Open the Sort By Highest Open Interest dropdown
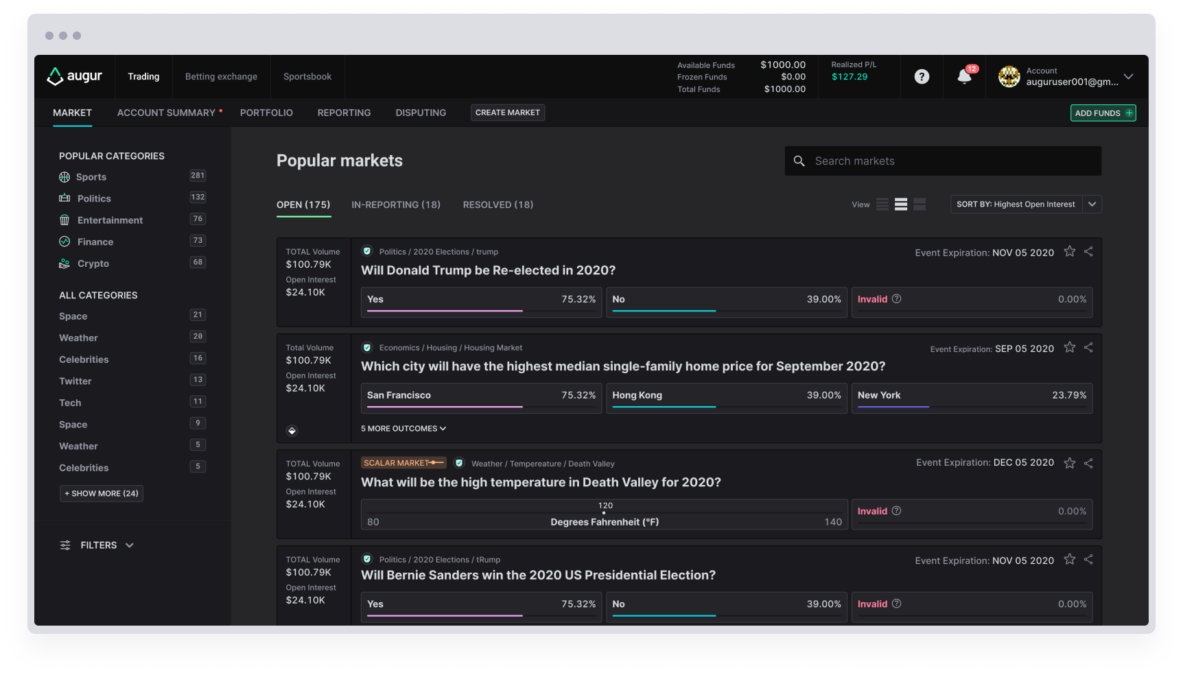 (1026, 204)
